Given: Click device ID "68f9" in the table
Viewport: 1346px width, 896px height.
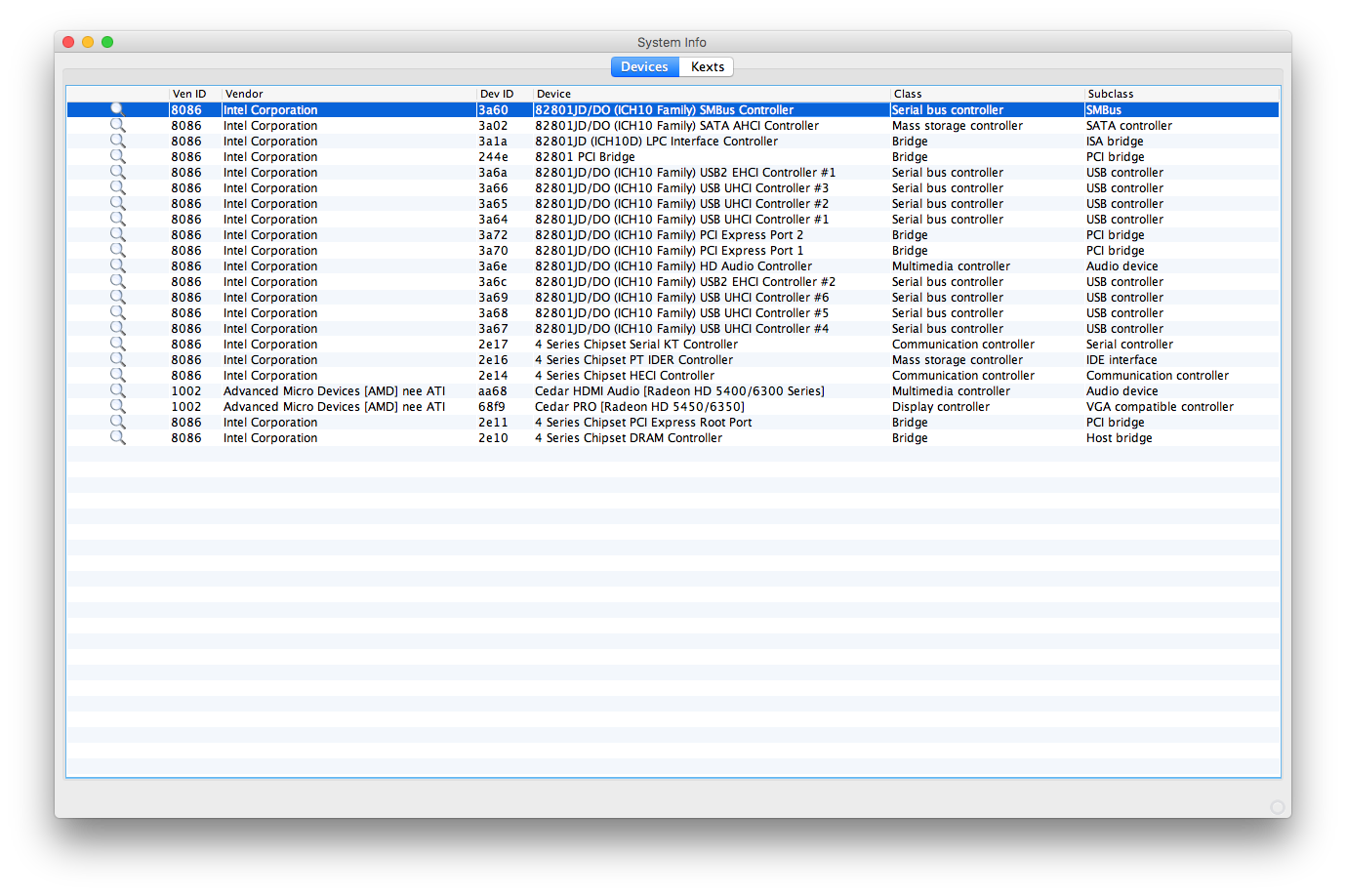Looking at the screenshot, I should coord(492,407).
